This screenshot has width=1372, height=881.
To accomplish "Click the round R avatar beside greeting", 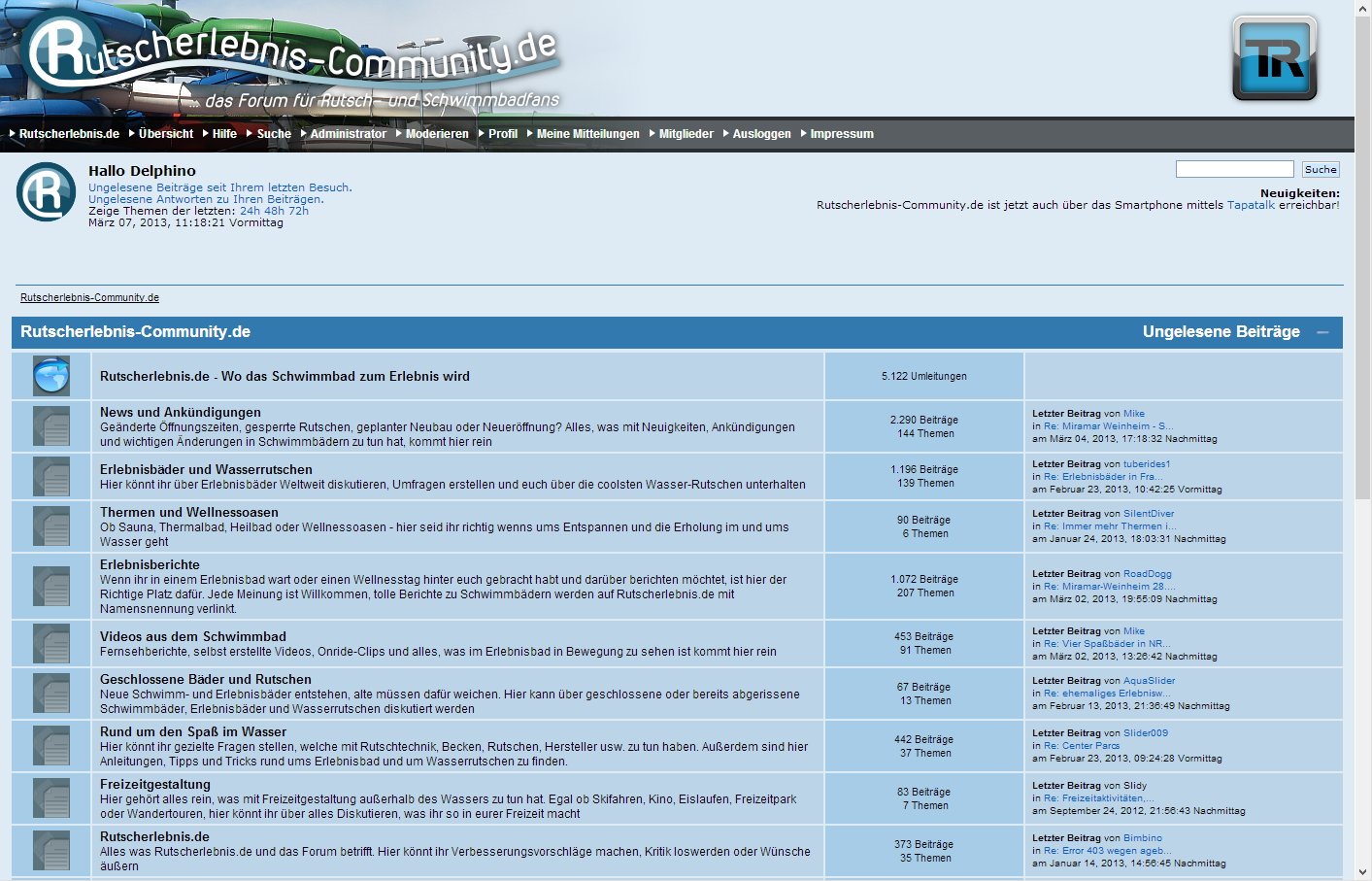I will pos(46,191).
